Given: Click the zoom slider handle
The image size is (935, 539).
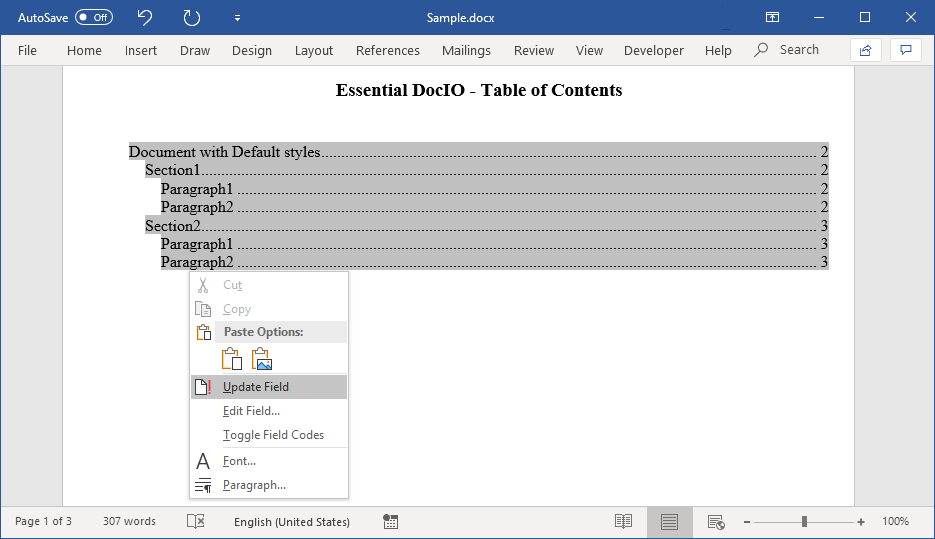Looking at the screenshot, I should 804,522.
